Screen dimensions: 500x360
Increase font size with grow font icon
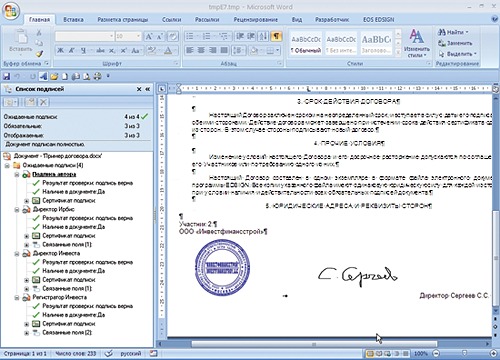tap(149, 36)
